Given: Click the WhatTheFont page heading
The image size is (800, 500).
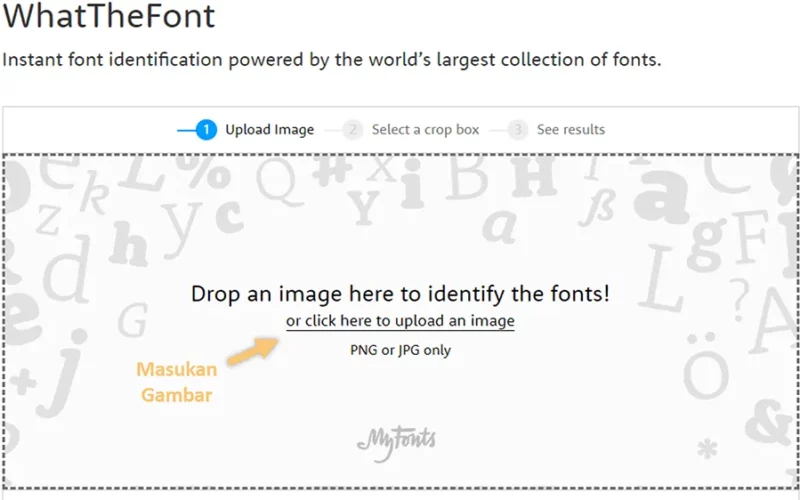Looking at the screenshot, I should click(109, 15).
